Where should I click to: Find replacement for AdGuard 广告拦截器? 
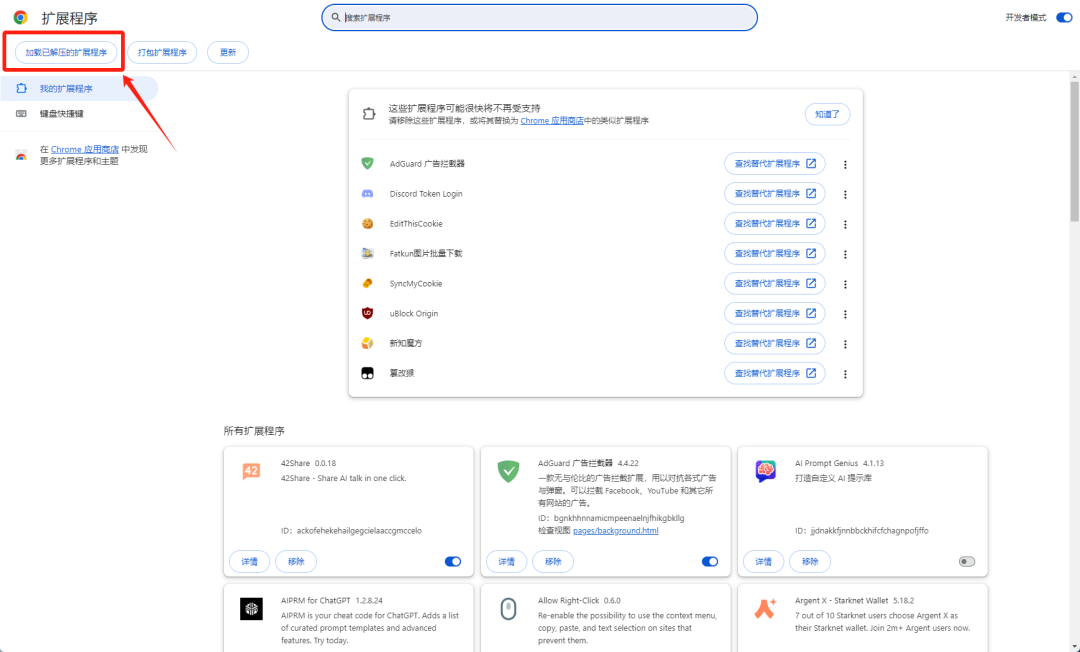coord(775,163)
